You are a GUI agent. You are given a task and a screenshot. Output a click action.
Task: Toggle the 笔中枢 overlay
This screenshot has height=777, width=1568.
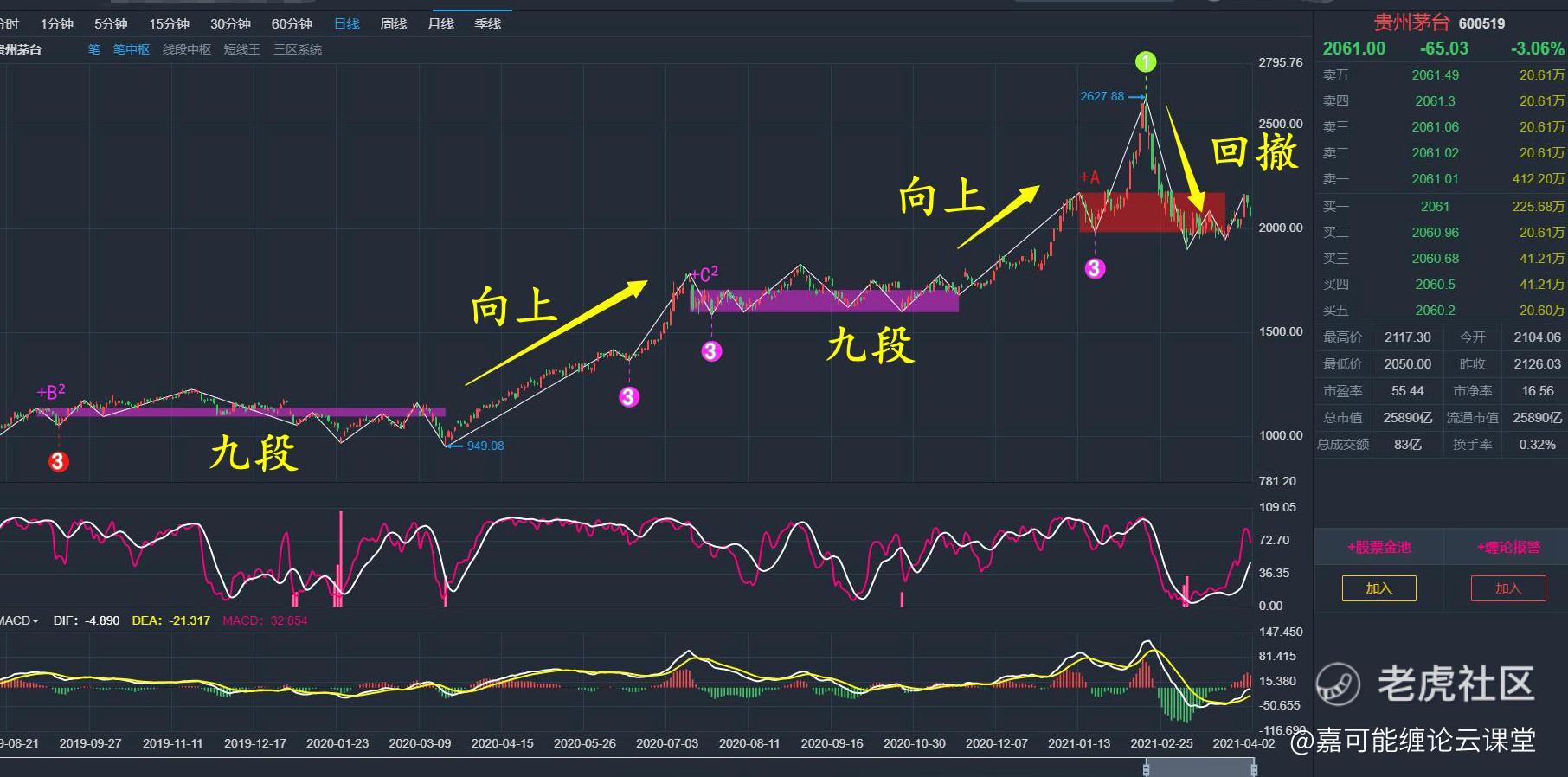132,49
